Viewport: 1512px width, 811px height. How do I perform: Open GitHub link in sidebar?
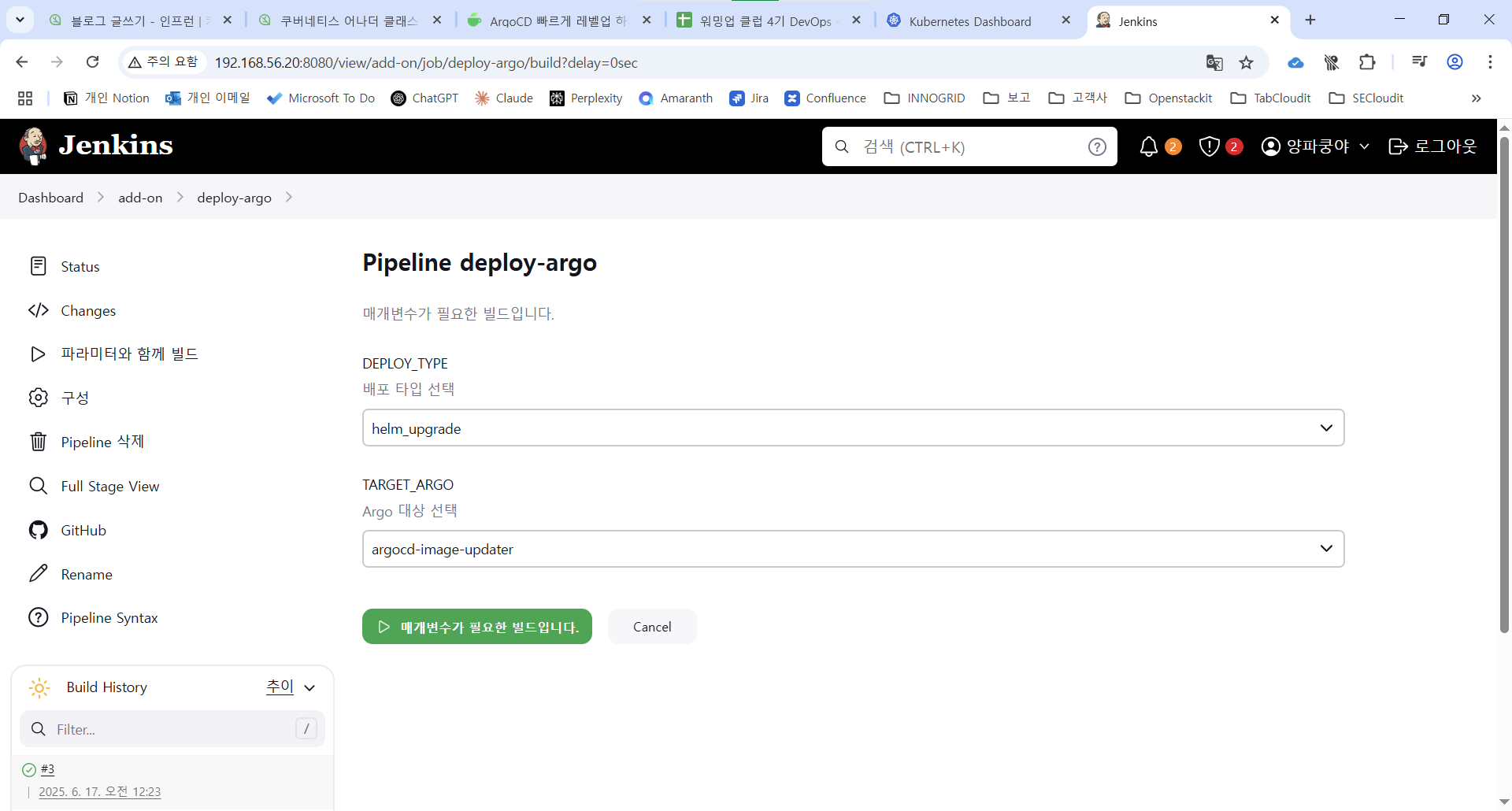click(83, 531)
